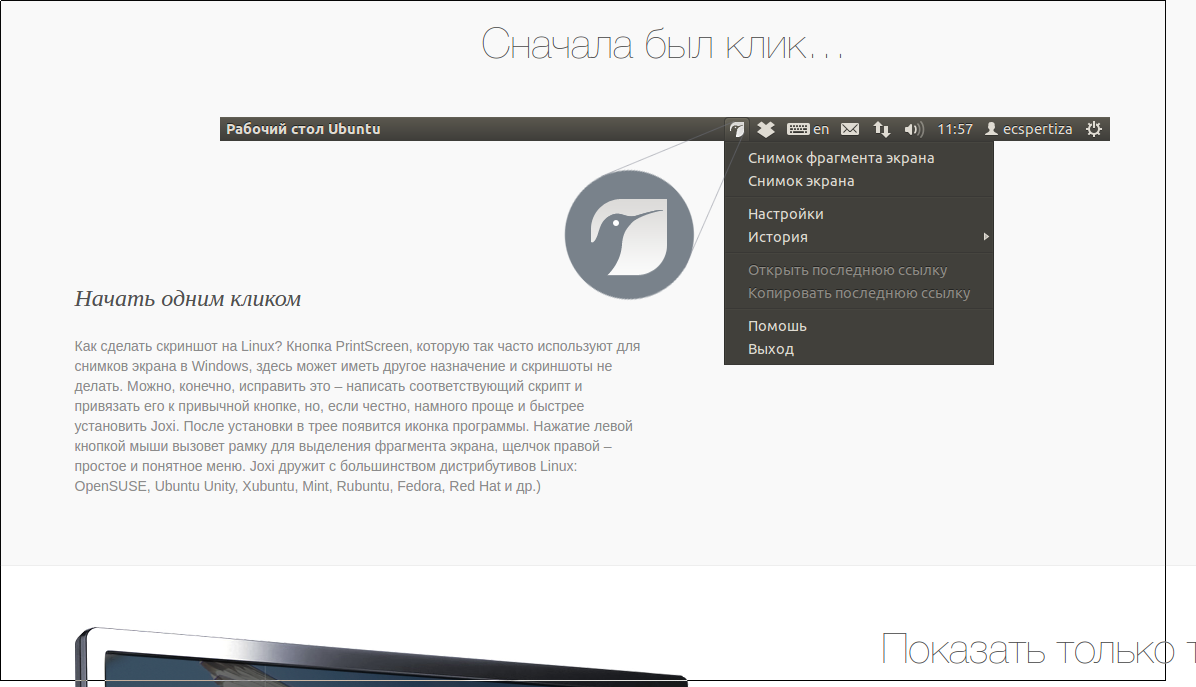Open the system power gear menu
This screenshot has height=687, width=1196.
pos(1094,129)
